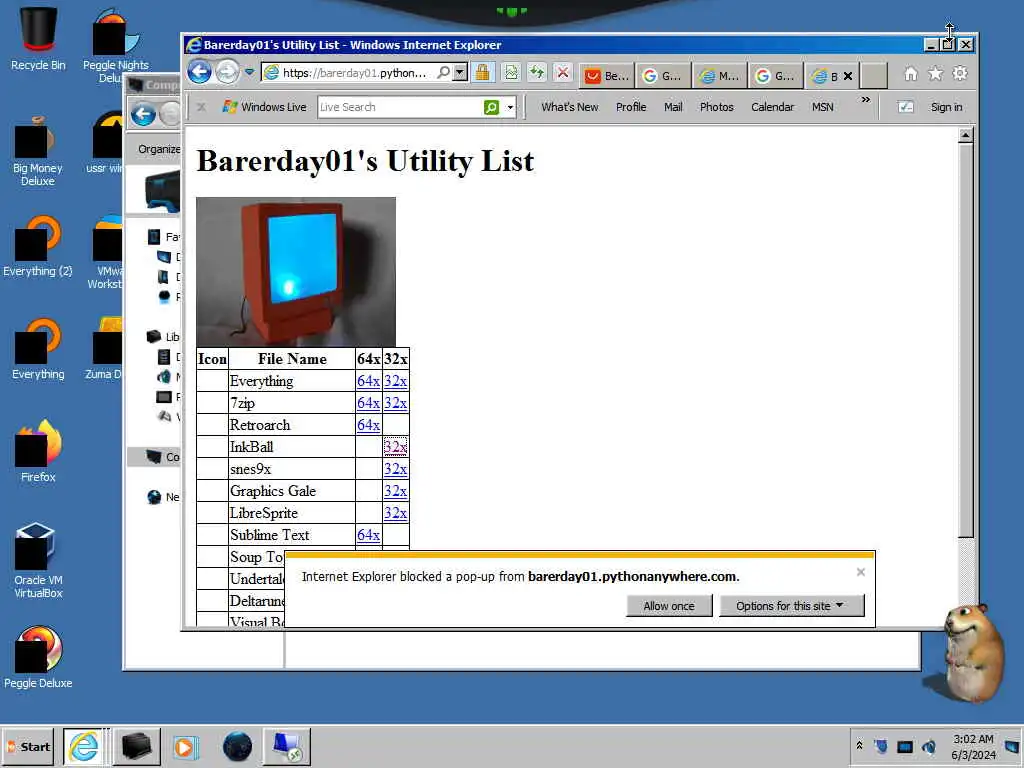1024x768 pixels.
Task: Close the Windows Live toolbar
Action: click(x=201, y=107)
